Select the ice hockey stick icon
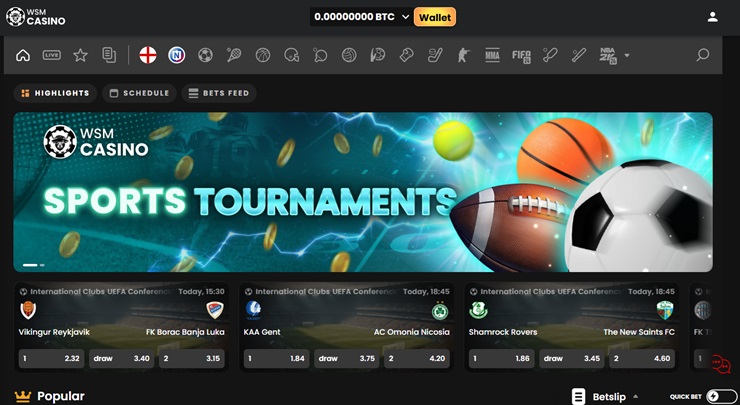 click(435, 55)
